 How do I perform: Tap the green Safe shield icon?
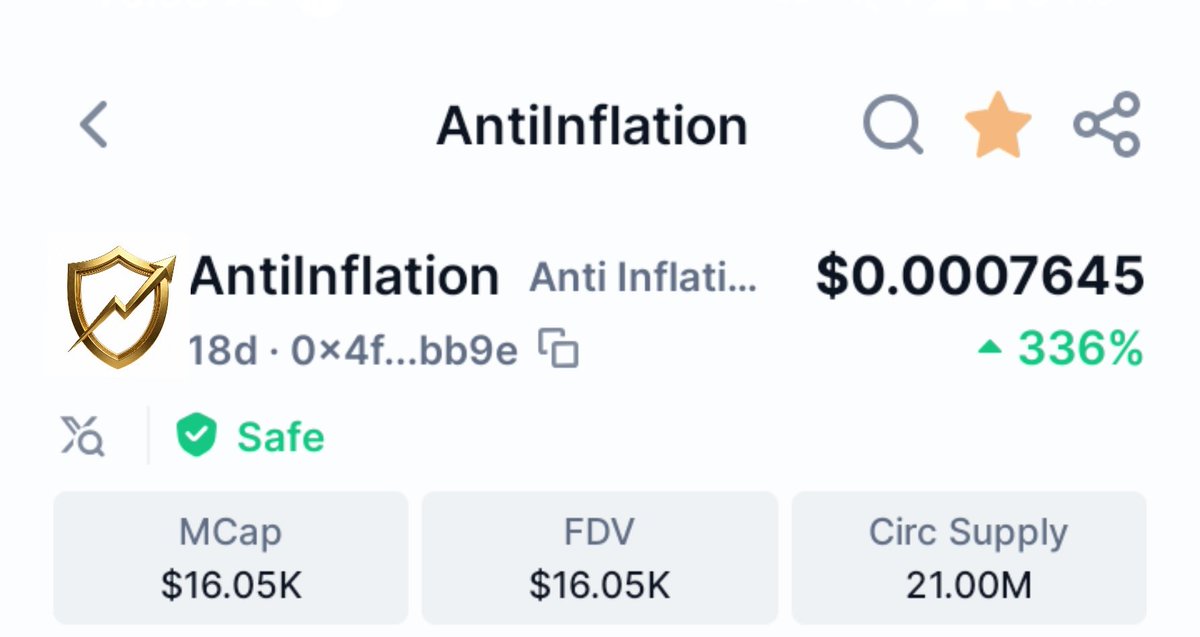coord(197,437)
